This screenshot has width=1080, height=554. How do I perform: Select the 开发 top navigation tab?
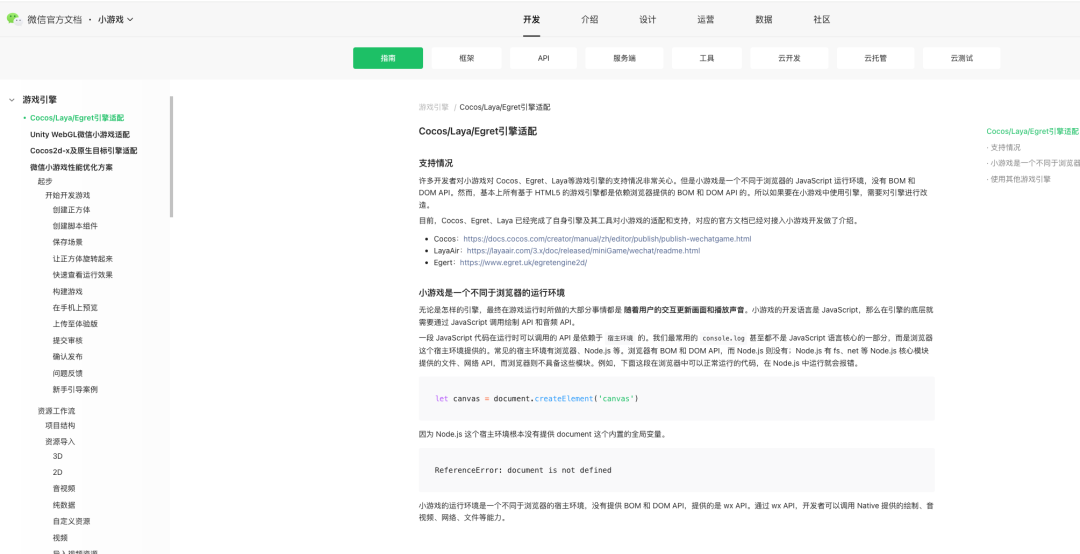pyautogui.click(x=531, y=19)
